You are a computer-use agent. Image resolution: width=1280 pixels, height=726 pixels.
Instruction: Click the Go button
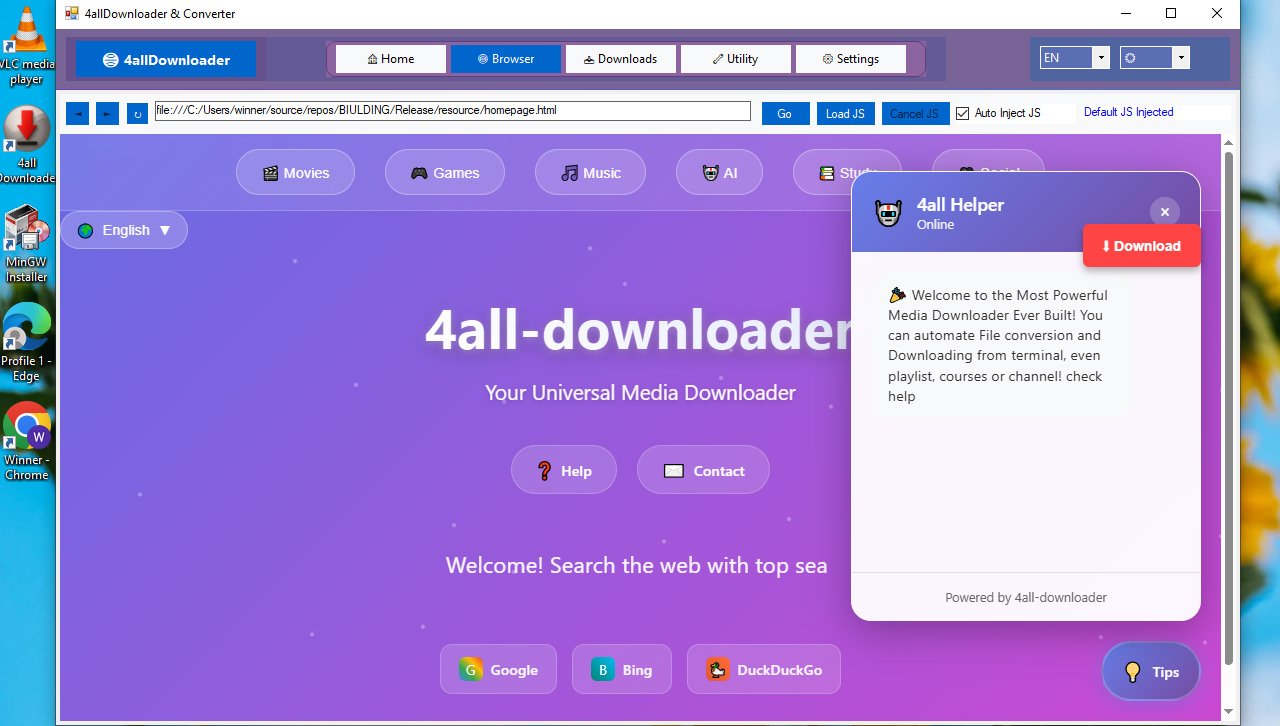tap(785, 113)
